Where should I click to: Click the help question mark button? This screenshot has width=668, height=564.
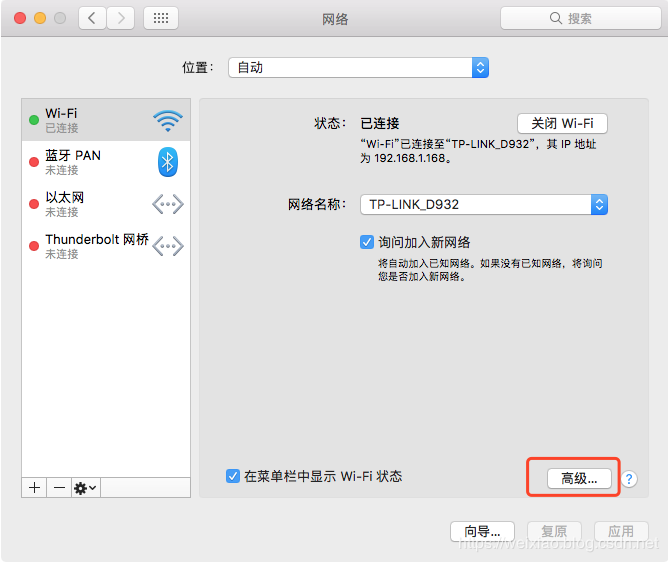(629, 479)
